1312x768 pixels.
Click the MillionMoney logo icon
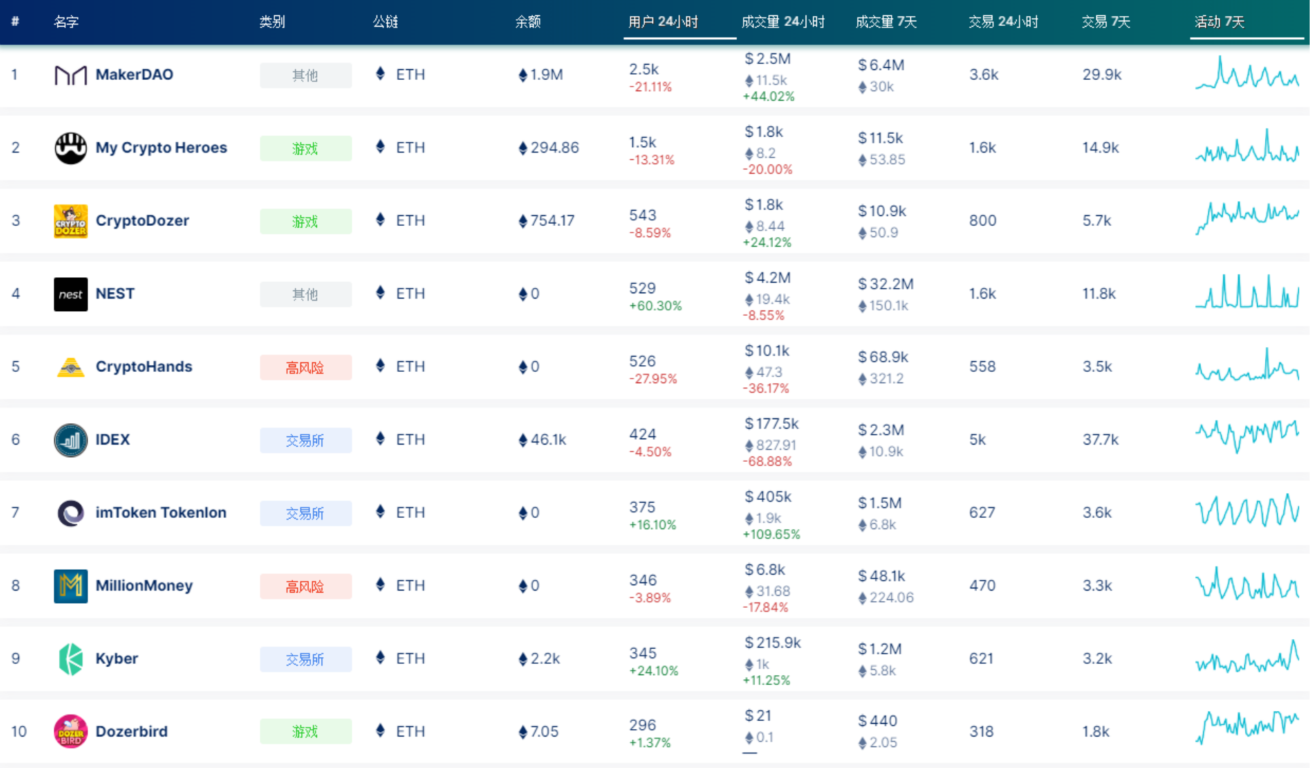[71, 586]
